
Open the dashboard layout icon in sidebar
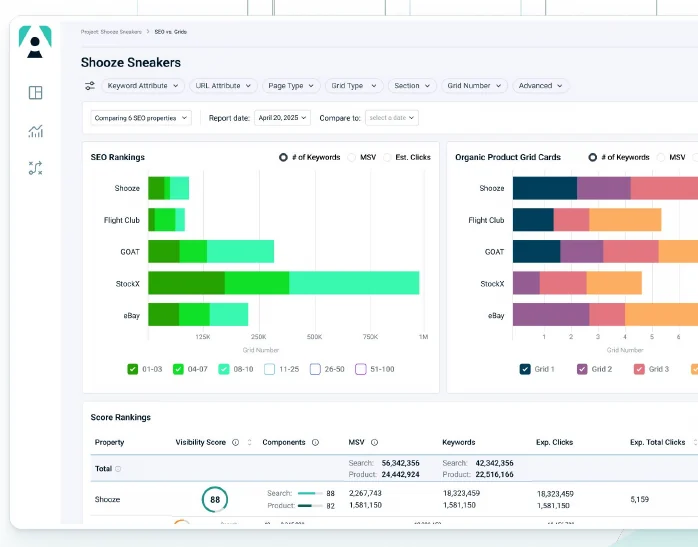(x=35, y=93)
